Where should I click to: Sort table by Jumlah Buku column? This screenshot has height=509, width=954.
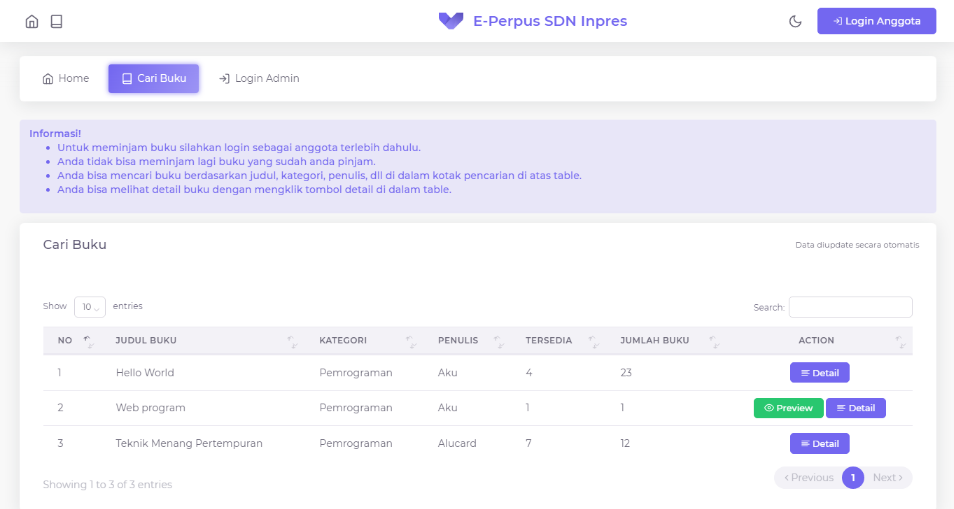pyautogui.click(x=667, y=340)
